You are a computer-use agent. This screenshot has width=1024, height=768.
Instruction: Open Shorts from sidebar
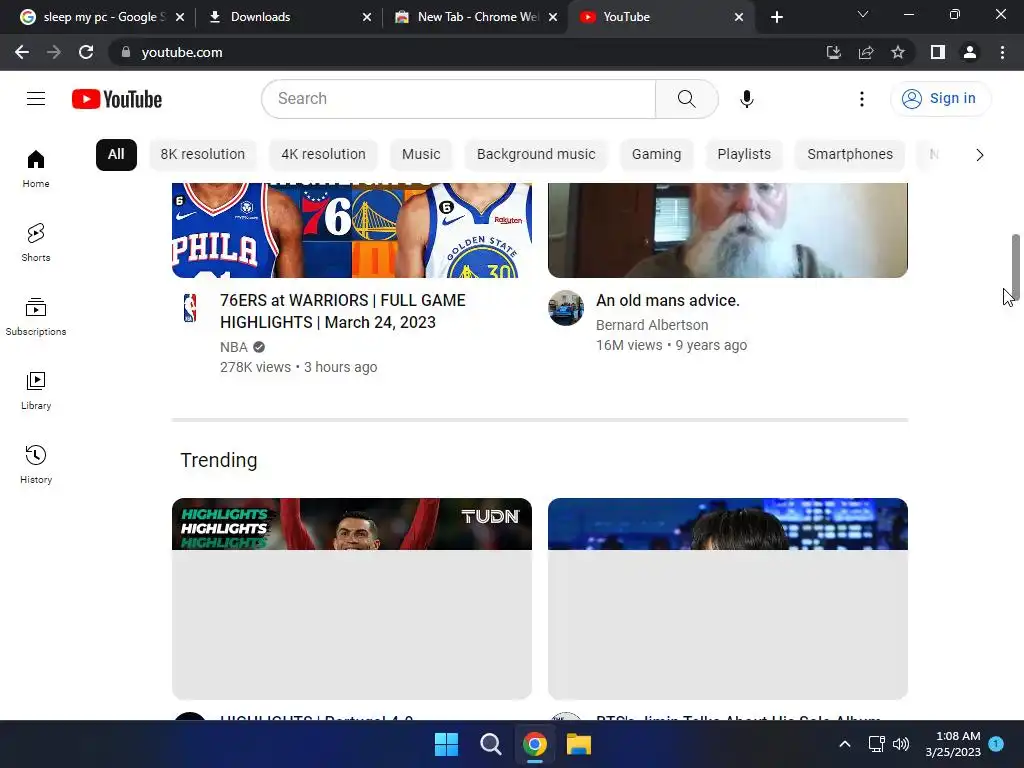tap(36, 242)
